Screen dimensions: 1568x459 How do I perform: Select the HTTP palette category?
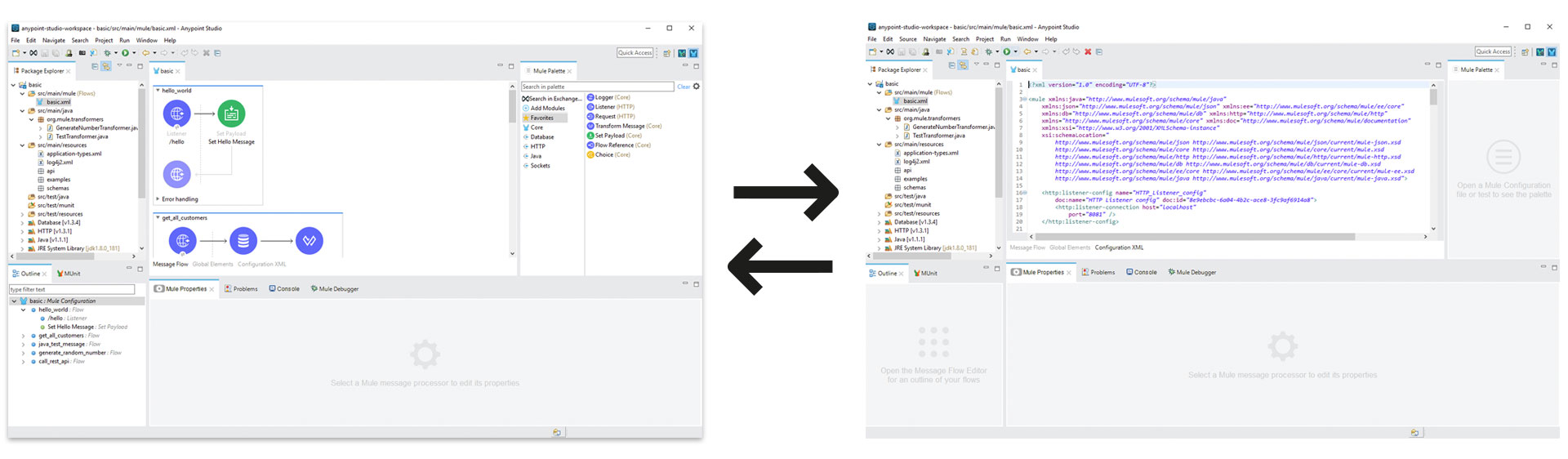tap(534, 146)
